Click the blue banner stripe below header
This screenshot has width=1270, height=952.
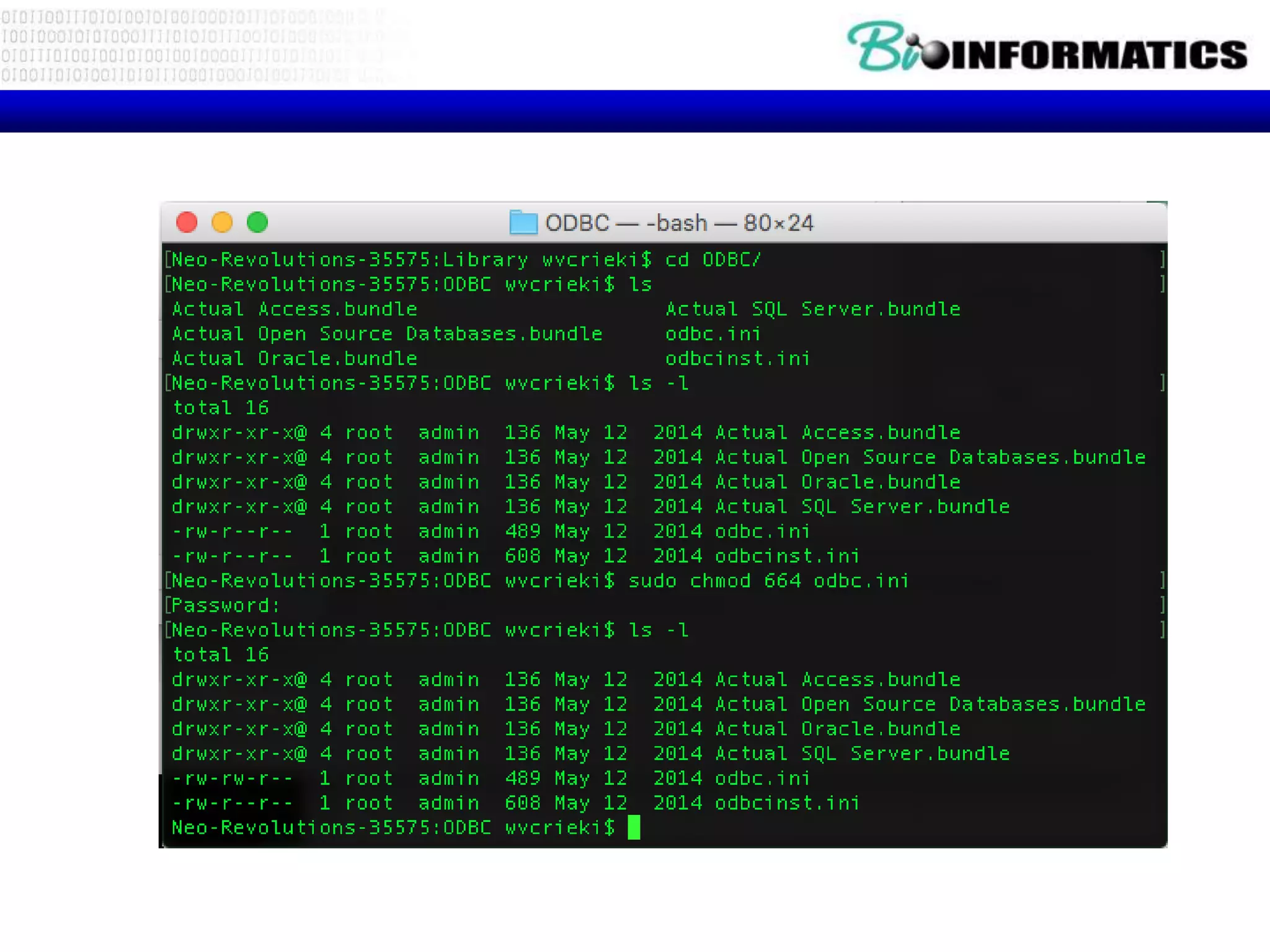coord(635,111)
